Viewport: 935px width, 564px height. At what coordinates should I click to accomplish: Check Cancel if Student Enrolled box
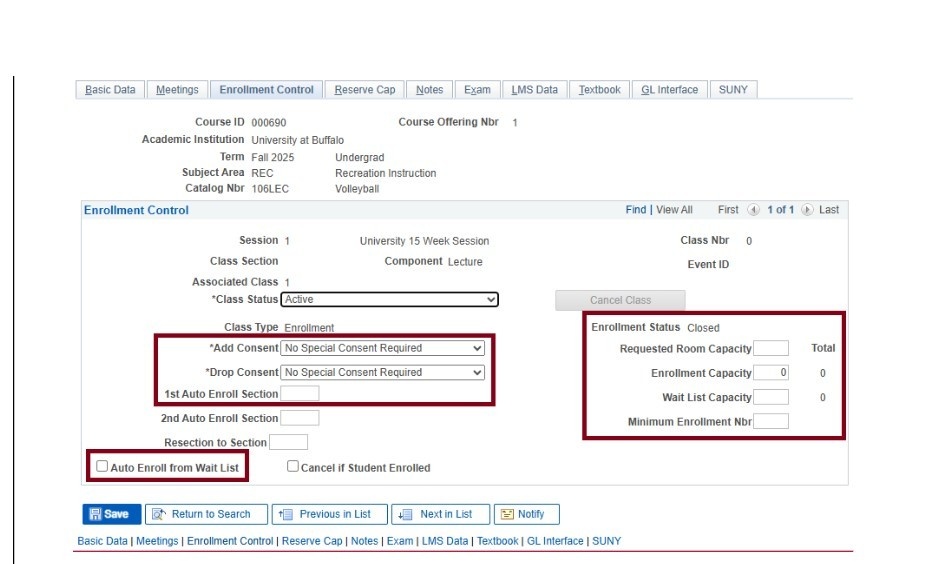pyautogui.click(x=293, y=466)
